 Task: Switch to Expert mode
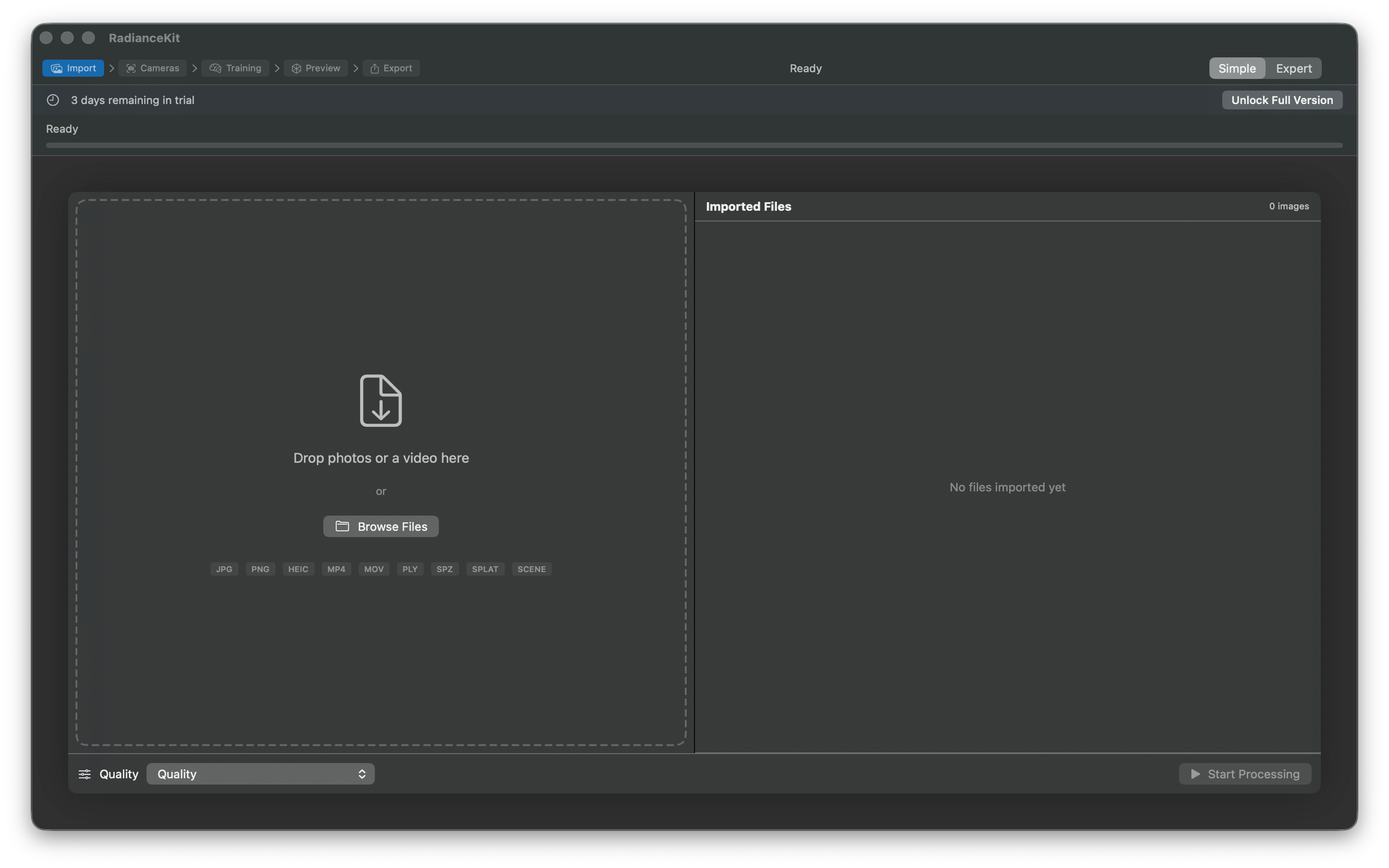coord(1293,68)
